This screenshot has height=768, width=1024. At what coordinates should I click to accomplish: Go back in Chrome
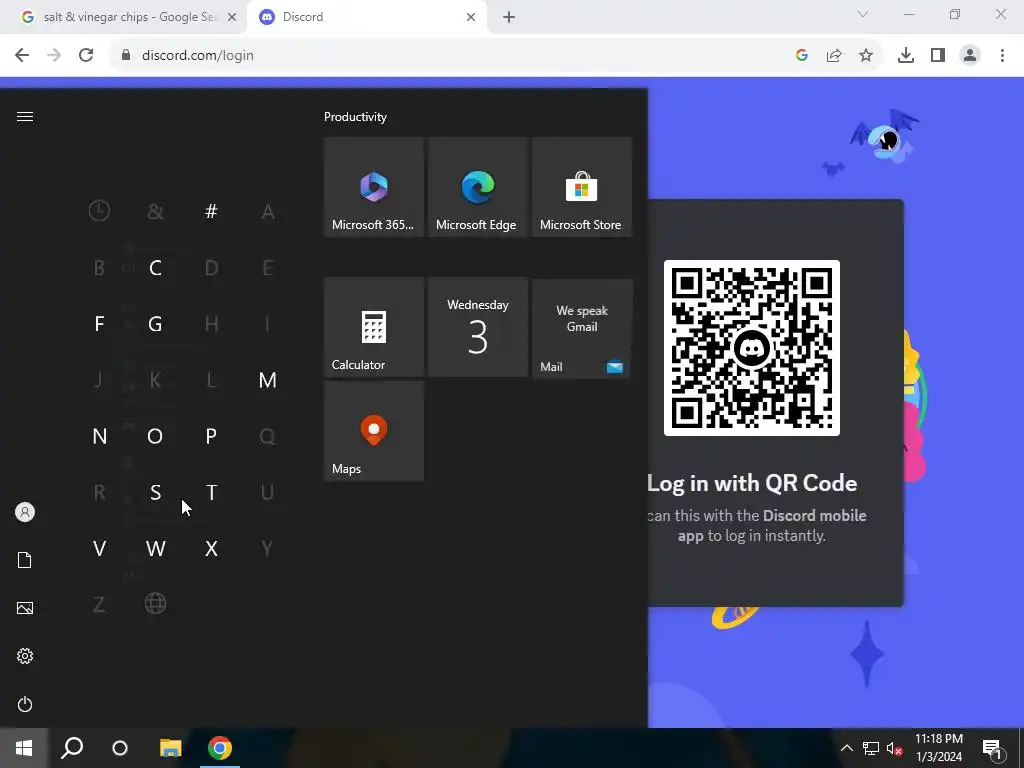point(22,56)
